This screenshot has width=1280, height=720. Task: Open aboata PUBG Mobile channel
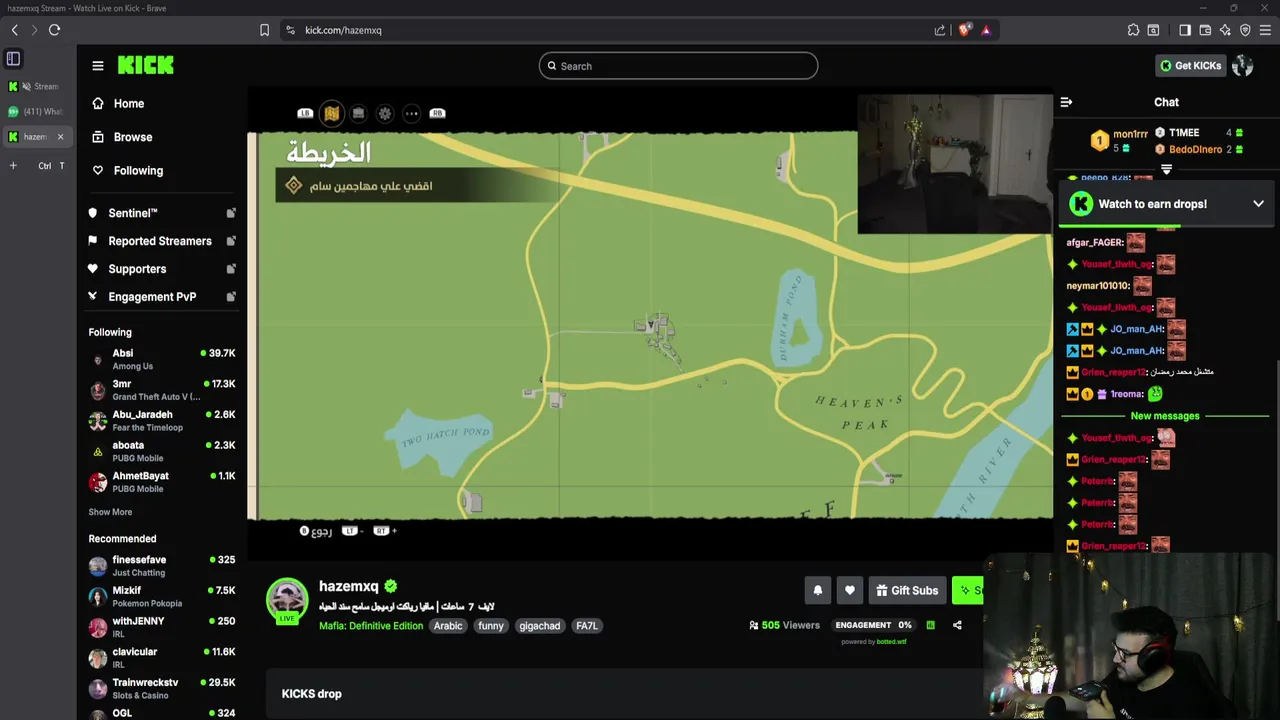click(x=162, y=452)
